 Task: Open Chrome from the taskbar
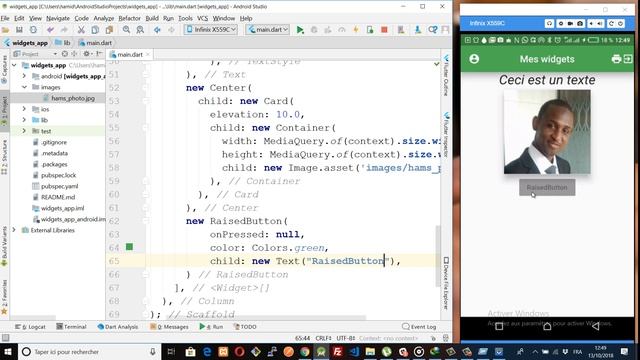(304, 351)
